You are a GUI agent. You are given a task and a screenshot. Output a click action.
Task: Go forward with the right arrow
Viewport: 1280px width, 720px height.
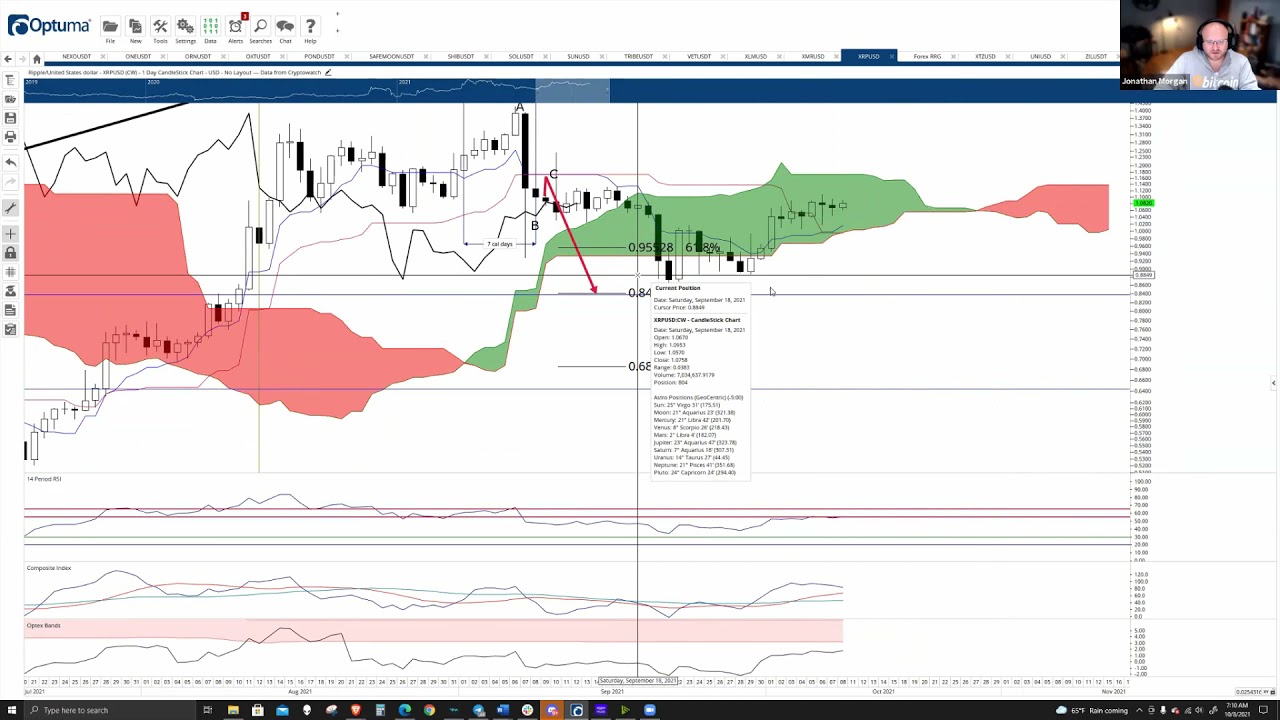coord(23,57)
